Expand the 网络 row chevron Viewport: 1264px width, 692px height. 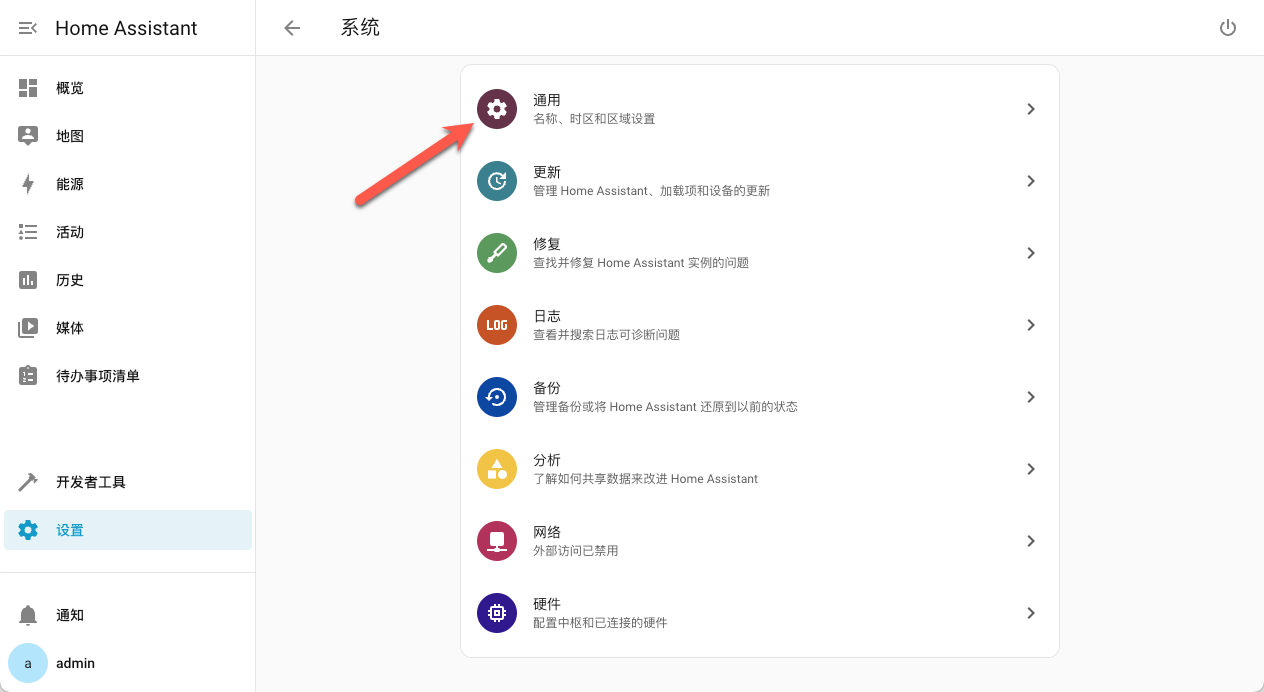pyautogui.click(x=1031, y=541)
